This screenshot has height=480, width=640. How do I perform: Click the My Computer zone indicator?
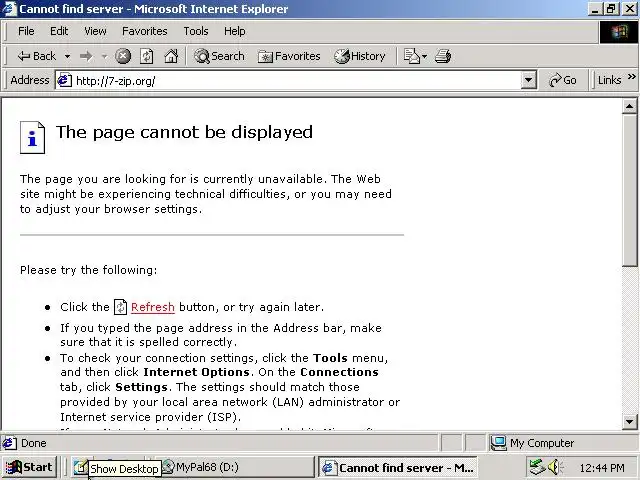(x=532, y=443)
